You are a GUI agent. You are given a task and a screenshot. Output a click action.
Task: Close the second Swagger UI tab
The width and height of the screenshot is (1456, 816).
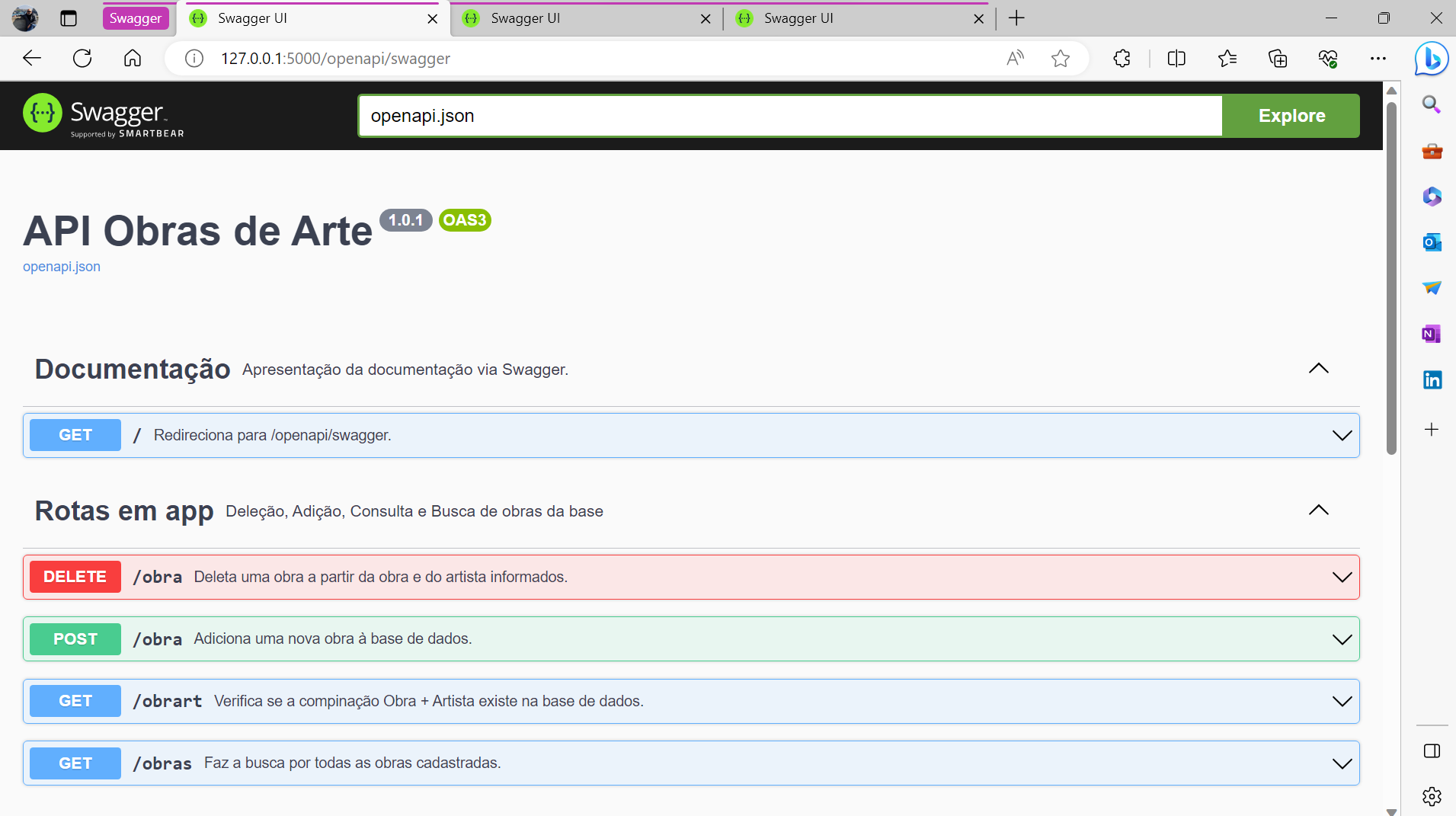(x=706, y=19)
